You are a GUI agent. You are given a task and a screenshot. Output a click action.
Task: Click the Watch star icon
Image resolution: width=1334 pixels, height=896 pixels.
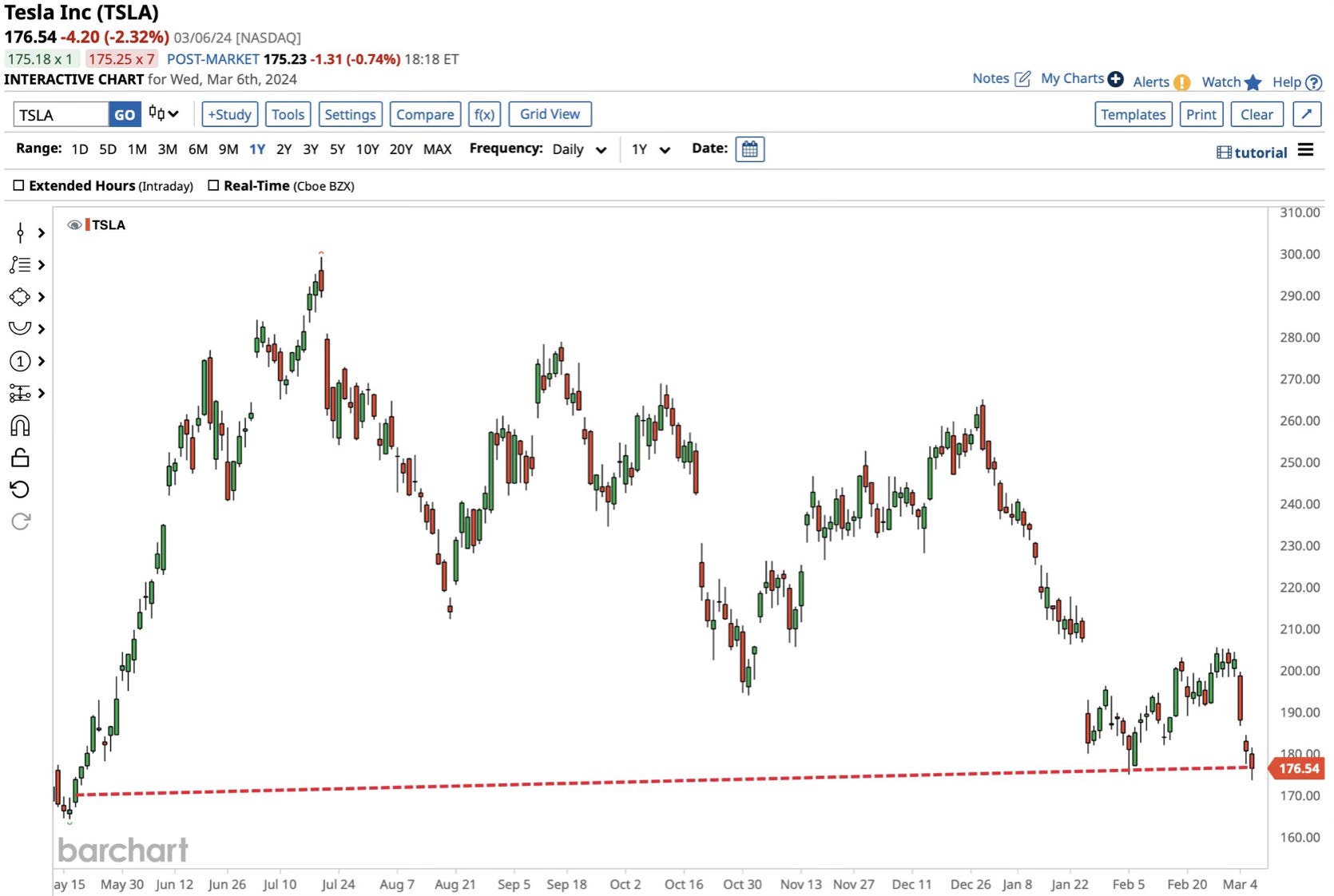[1253, 82]
